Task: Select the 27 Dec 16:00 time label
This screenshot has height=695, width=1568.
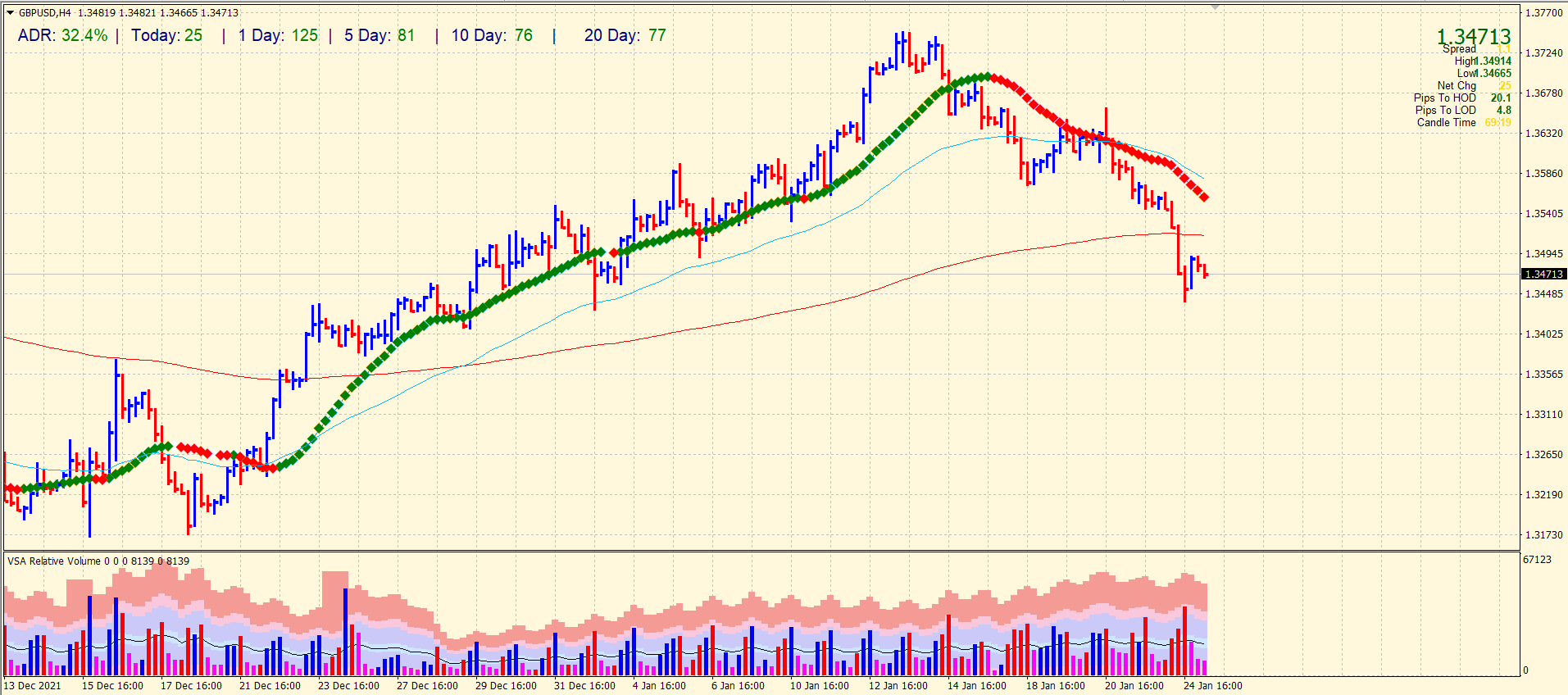Action: tap(427, 685)
